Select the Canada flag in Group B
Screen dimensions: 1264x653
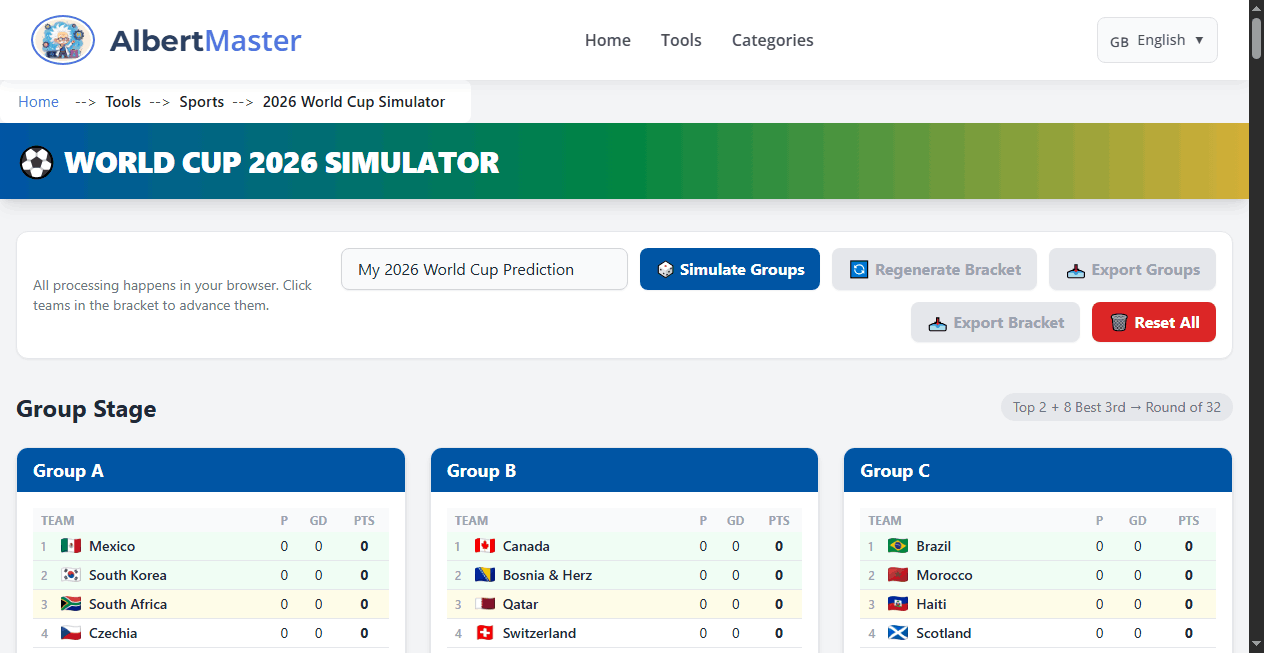click(x=485, y=546)
